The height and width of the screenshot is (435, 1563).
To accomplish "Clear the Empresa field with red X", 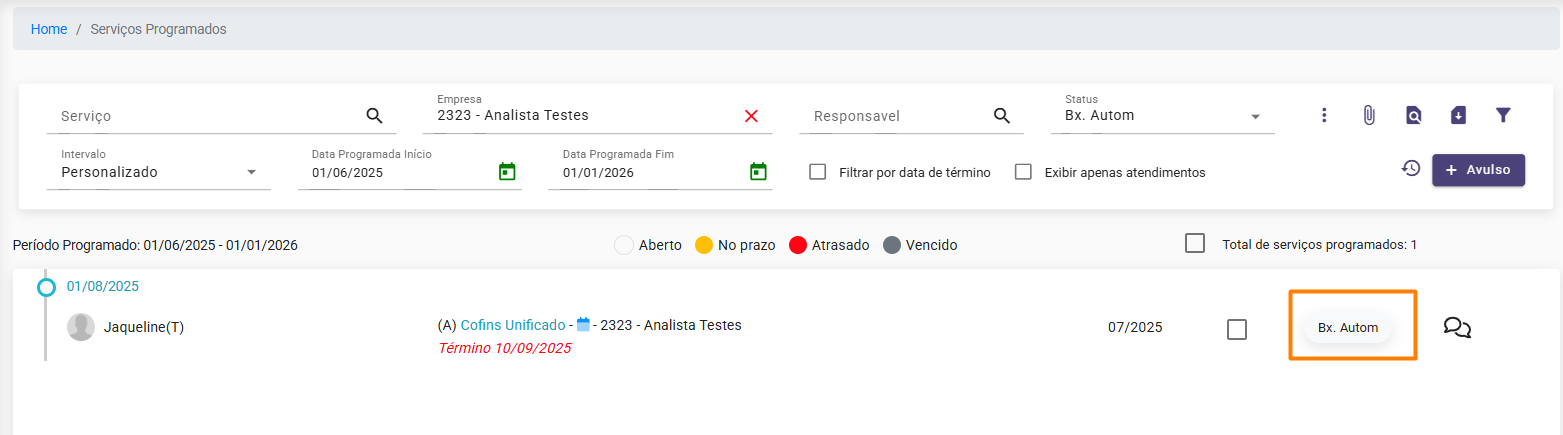I will 751,116.
